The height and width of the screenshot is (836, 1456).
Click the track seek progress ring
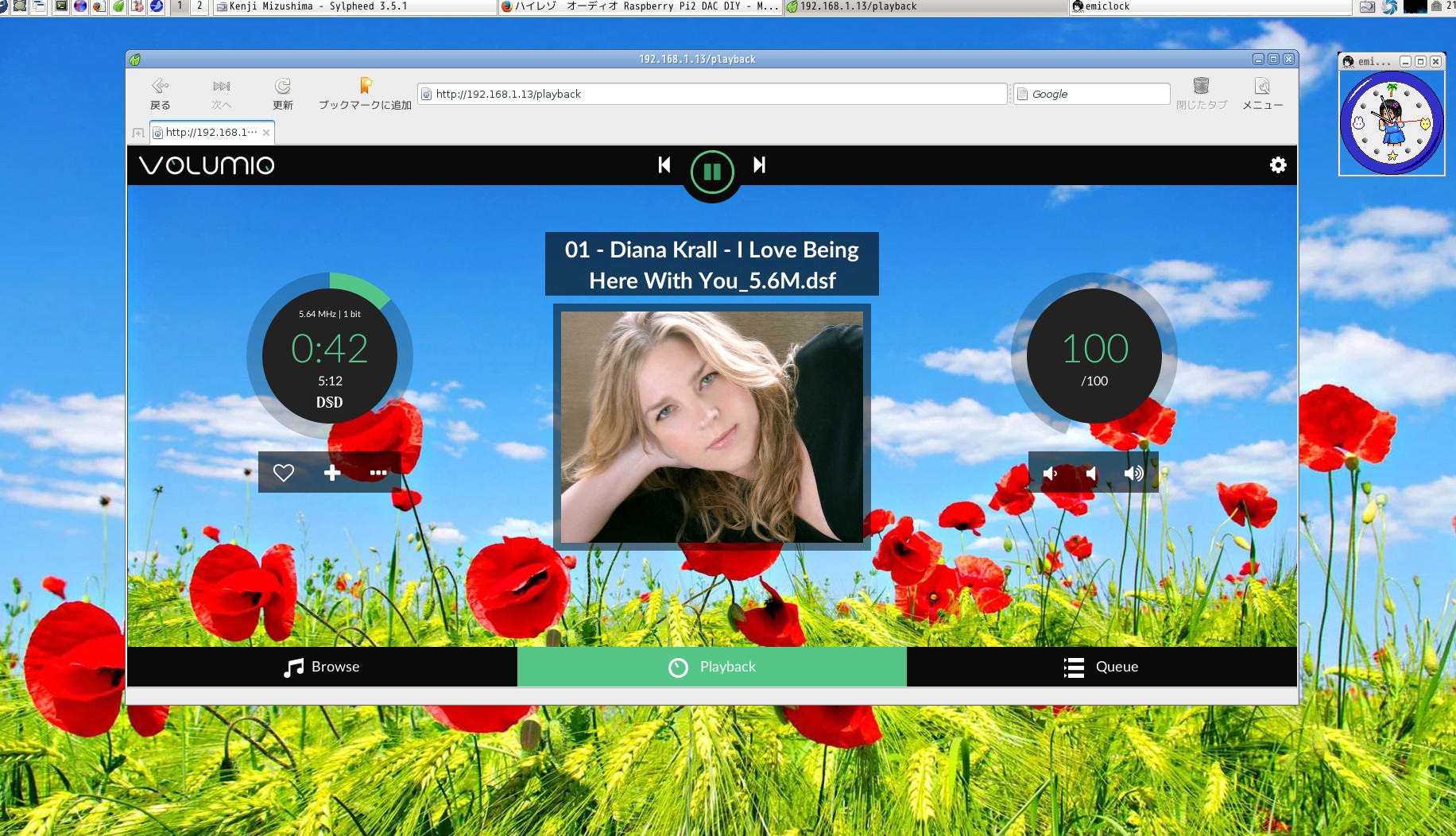(x=362, y=286)
